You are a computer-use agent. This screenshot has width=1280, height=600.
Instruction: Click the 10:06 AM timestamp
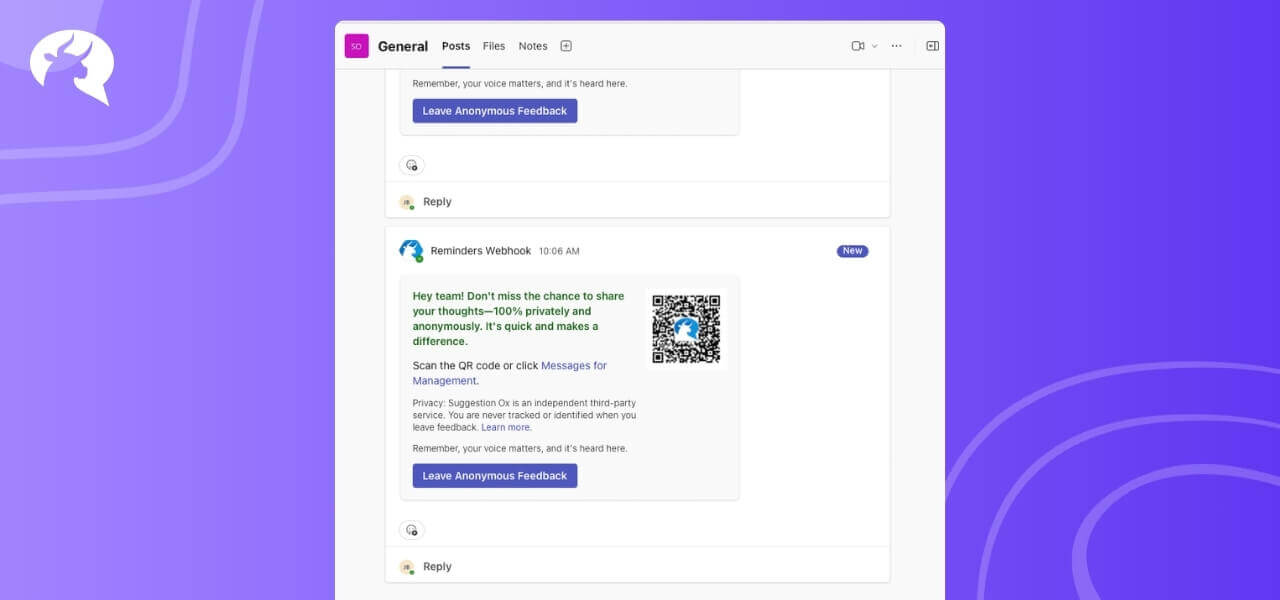(x=559, y=251)
